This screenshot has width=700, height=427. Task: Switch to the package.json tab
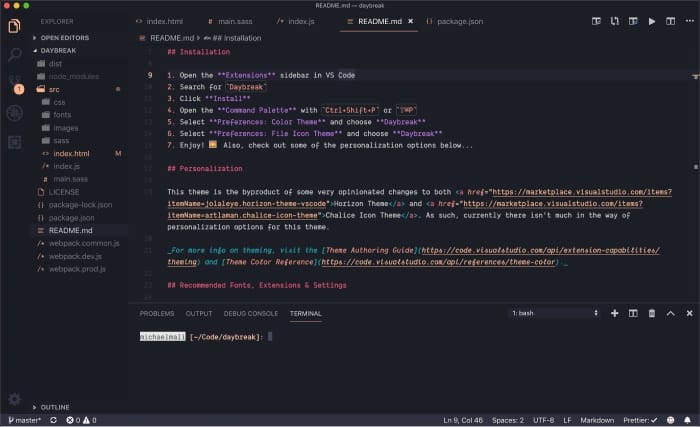(x=455, y=21)
